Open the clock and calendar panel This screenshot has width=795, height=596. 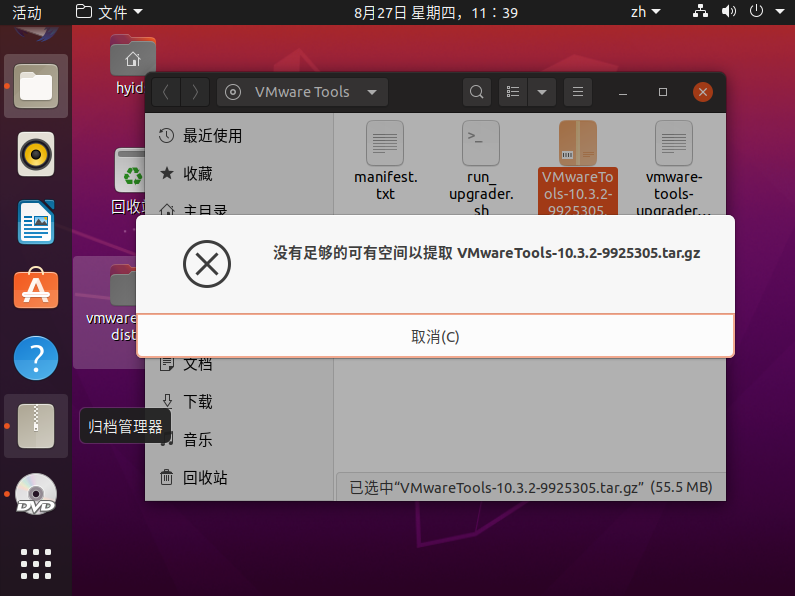point(436,12)
